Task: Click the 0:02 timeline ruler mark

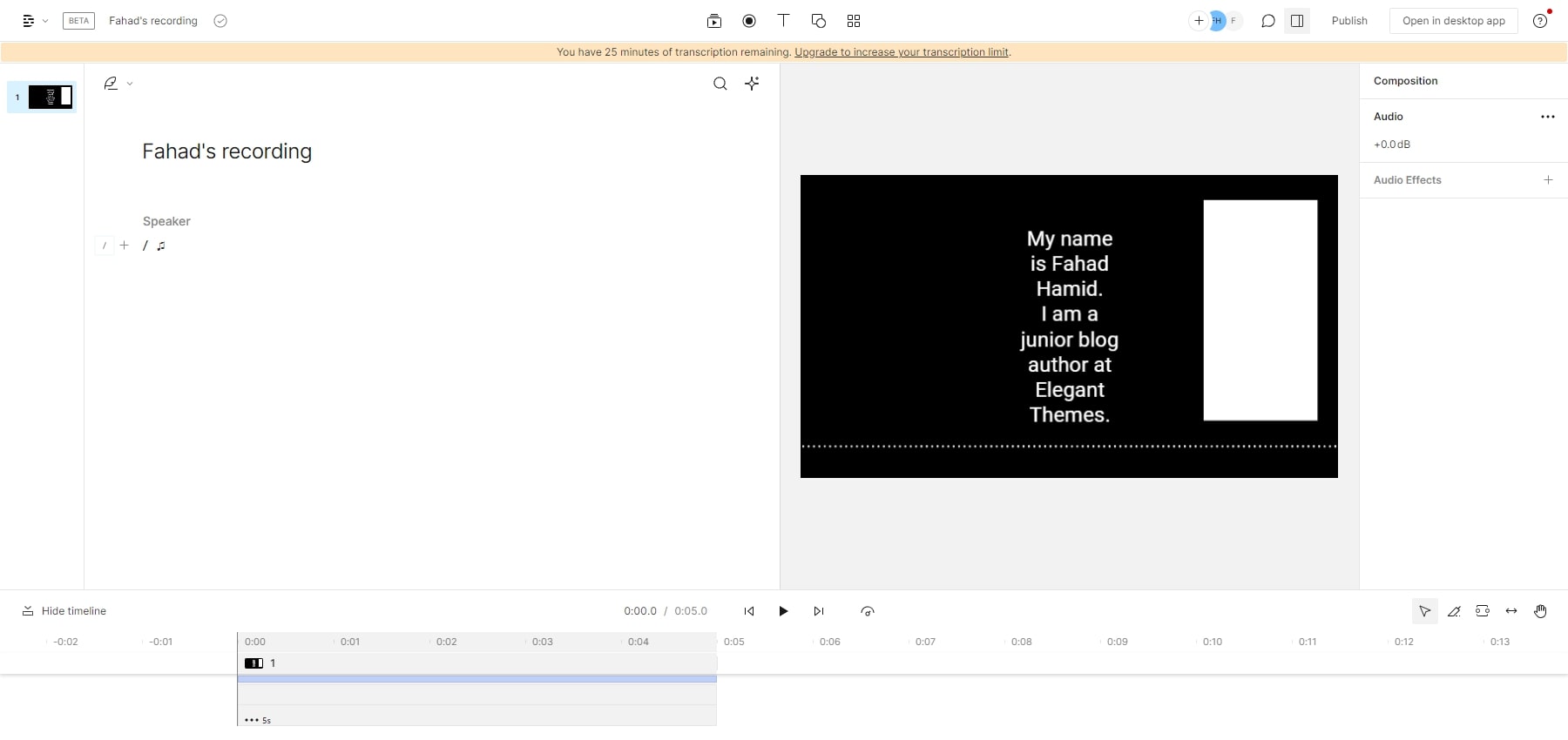Action: coord(446,642)
